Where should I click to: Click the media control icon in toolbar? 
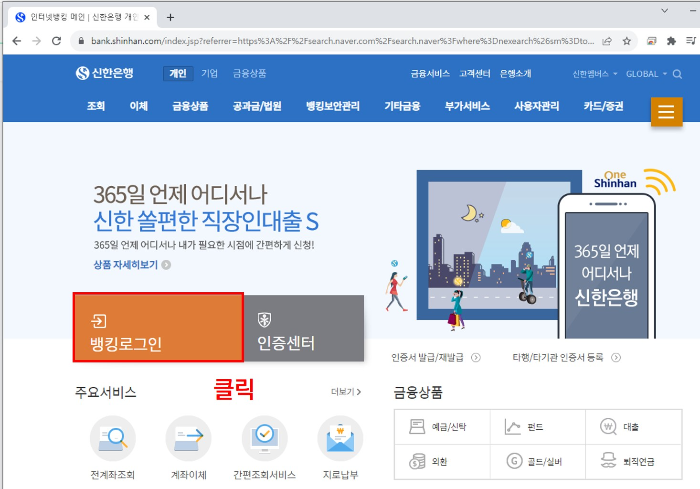691,41
